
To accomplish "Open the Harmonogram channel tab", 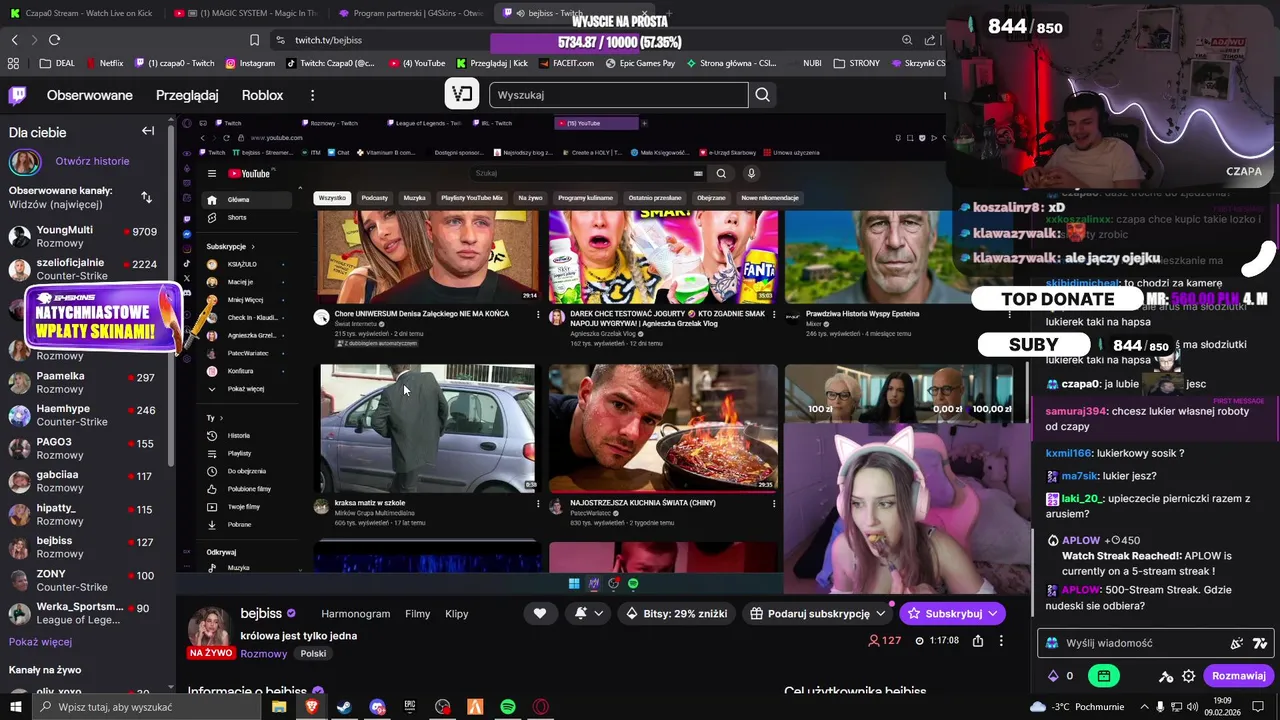I will click(355, 613).
